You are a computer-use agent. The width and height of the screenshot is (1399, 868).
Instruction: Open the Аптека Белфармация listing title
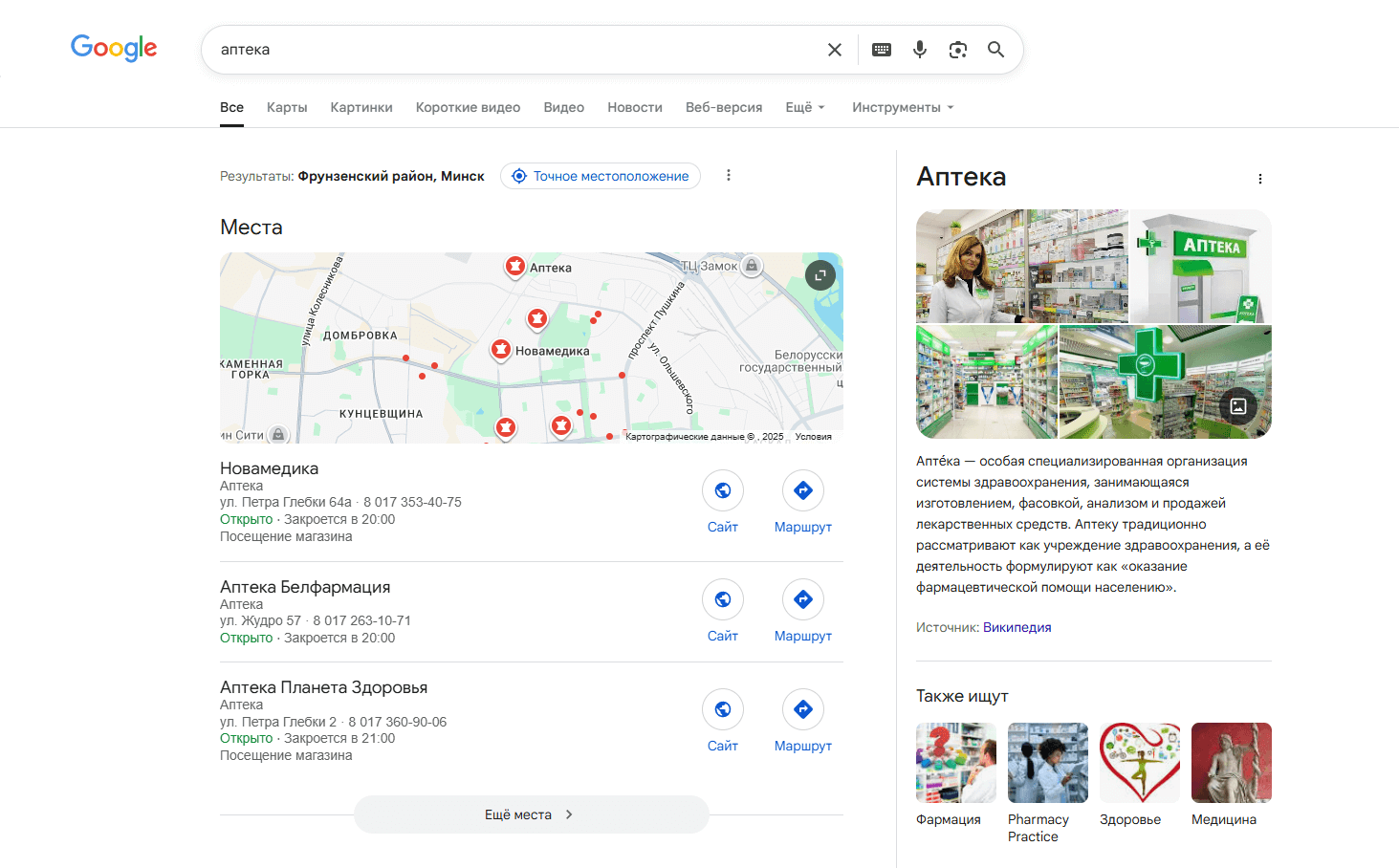[305, 587]
